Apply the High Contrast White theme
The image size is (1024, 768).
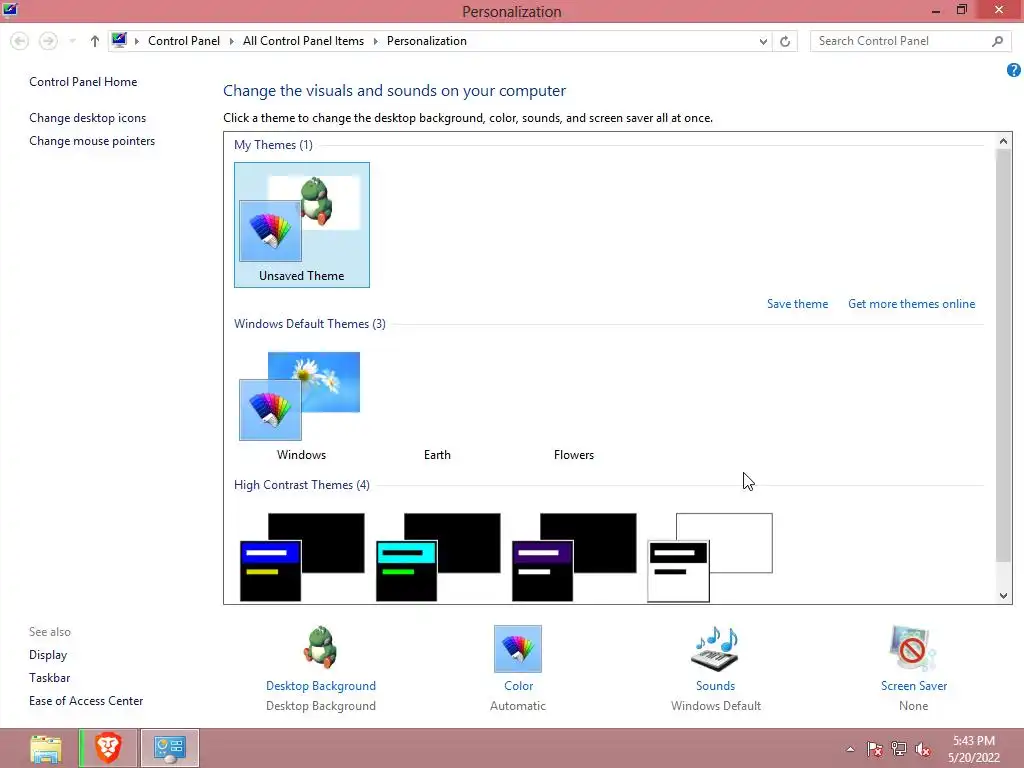click(x=710, y=557)
